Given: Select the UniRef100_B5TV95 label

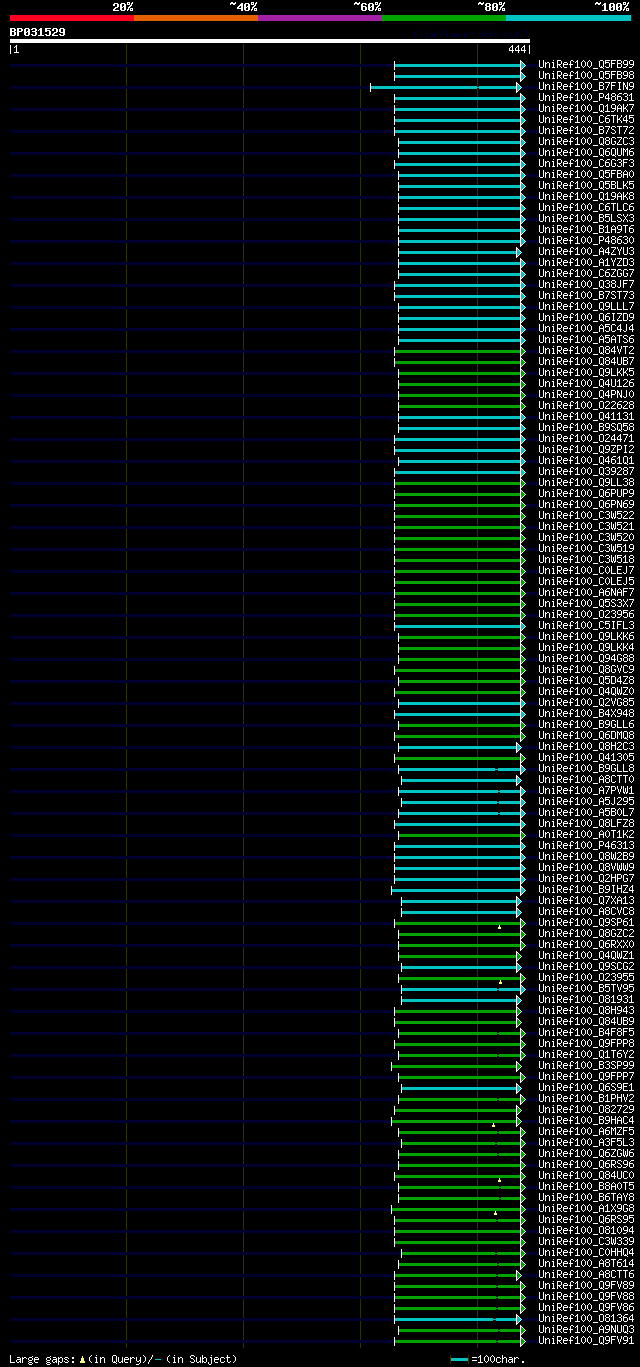Looking at the screenshot, I should click(586, 988).
